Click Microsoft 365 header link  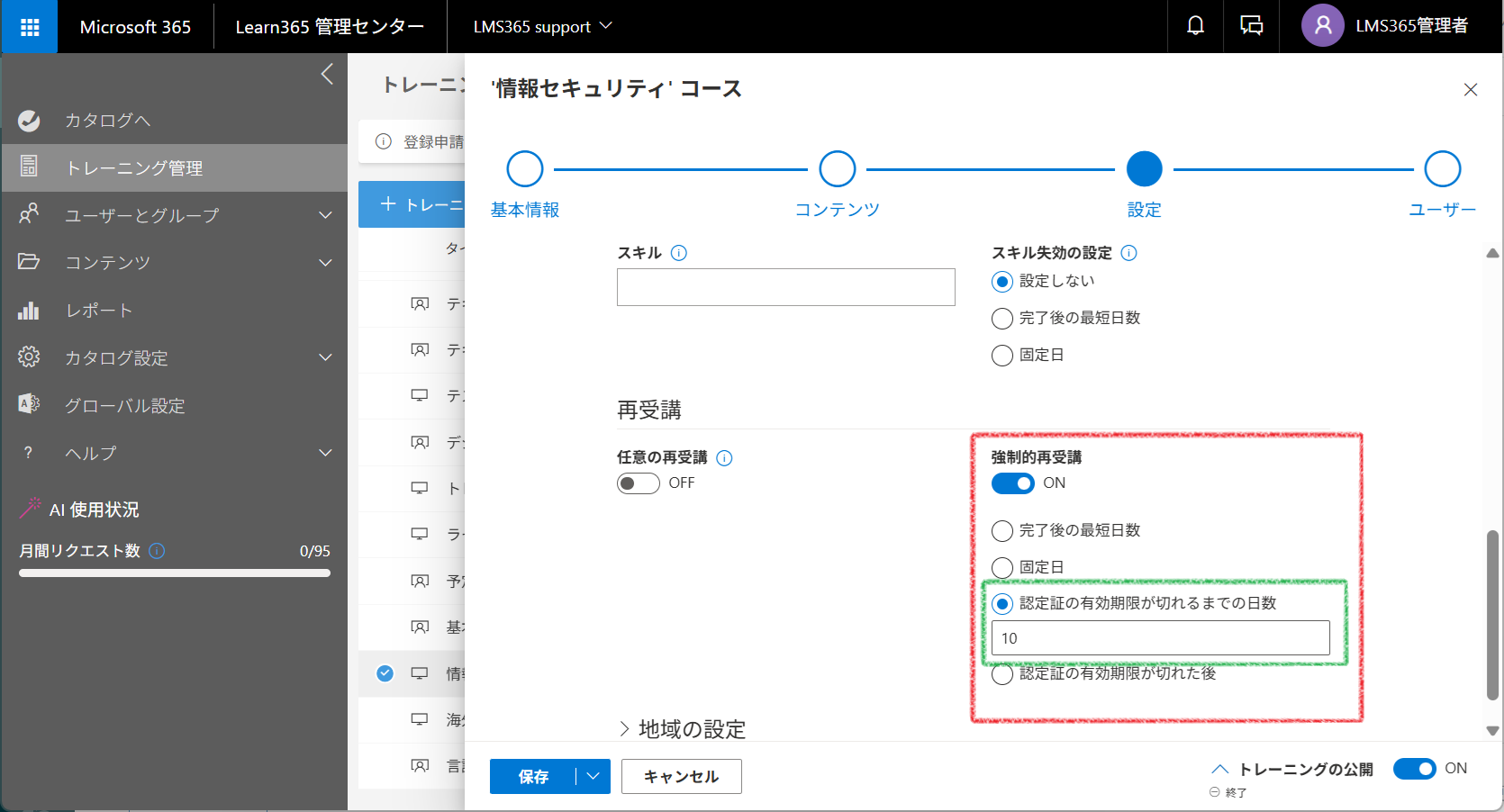pyautogui.click(x=135, y=27)
